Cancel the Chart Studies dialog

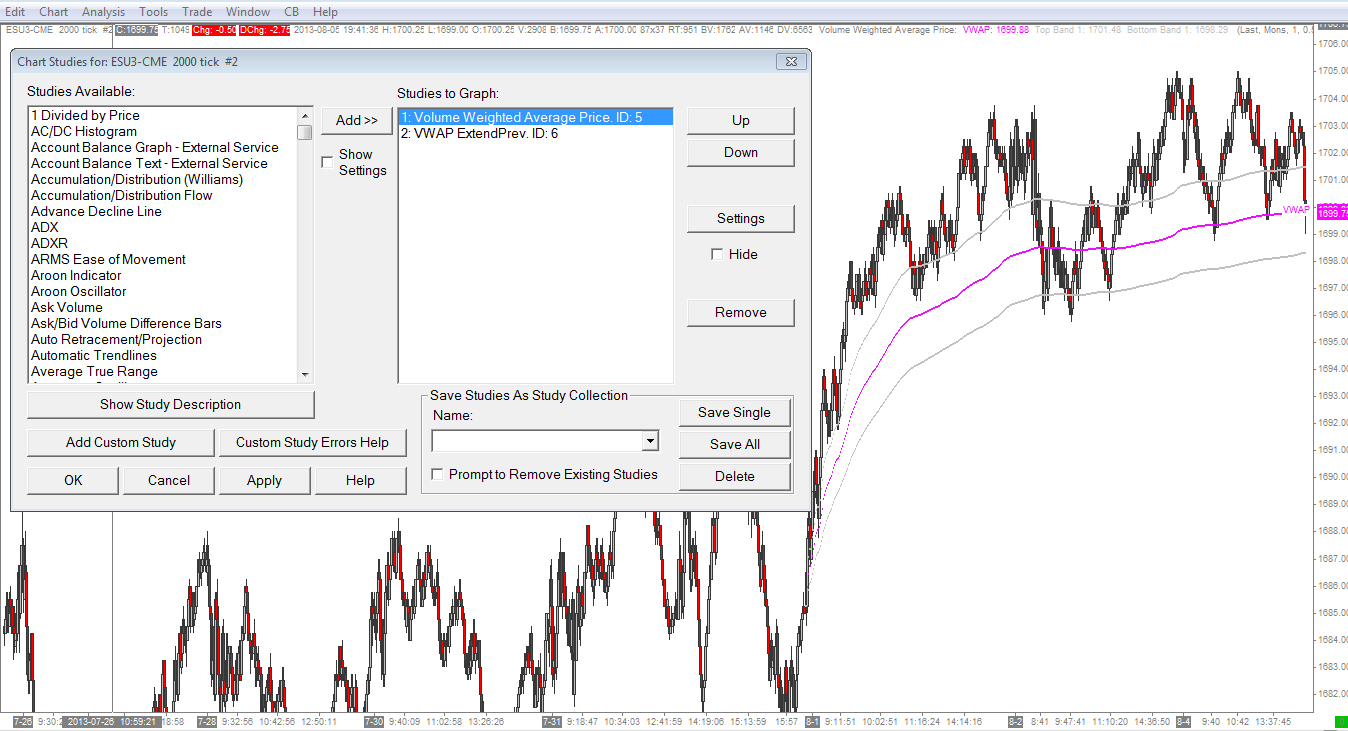169,480
